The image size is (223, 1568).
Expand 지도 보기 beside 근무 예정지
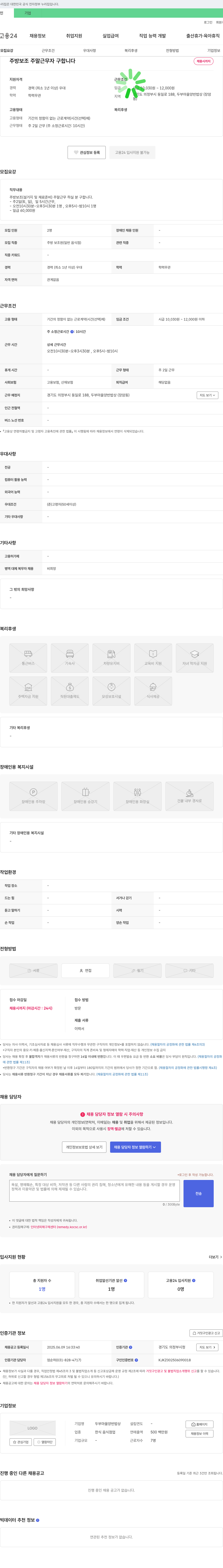click(207, 395)
